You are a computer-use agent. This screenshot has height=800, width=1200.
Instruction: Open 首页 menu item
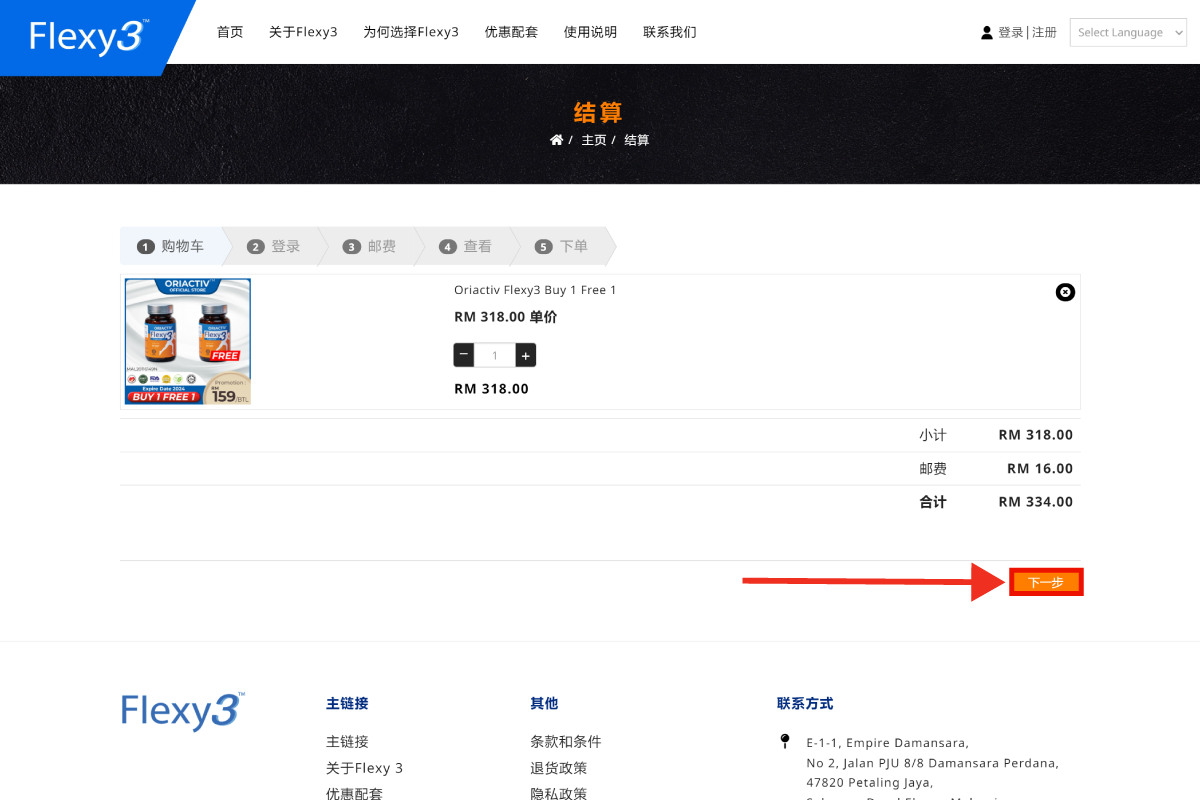click(x=230, y=32)
